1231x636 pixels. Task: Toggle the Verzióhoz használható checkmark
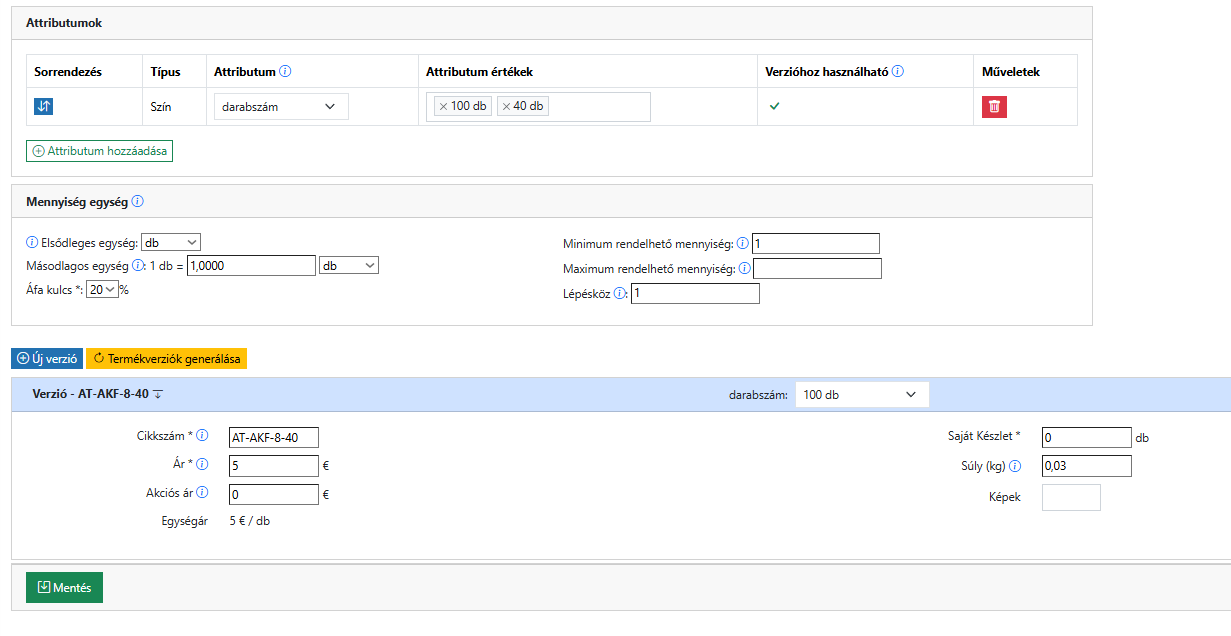(773, 106)
